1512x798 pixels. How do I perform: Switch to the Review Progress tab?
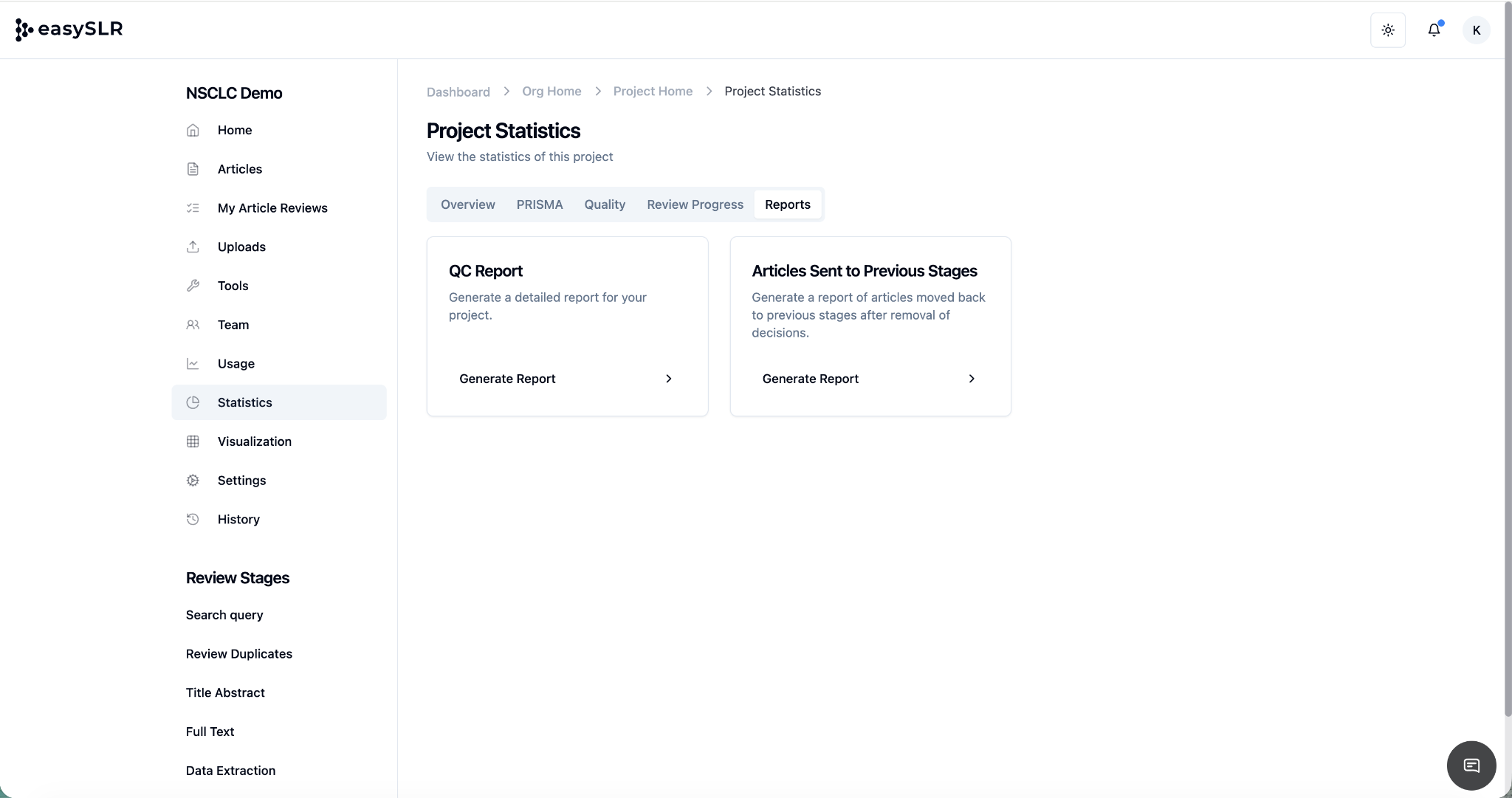click(x=695, y=204)
